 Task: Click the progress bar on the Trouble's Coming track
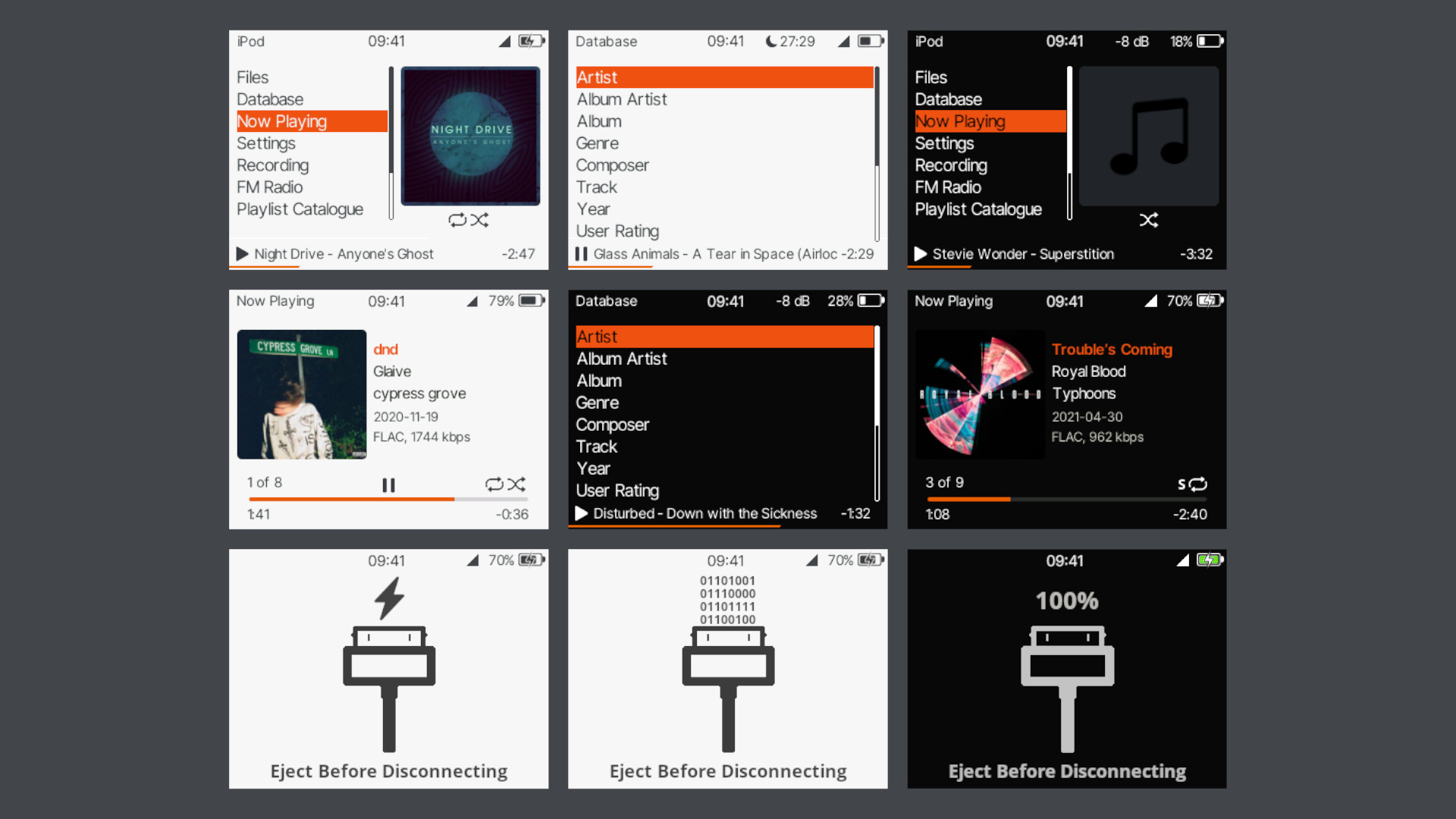click(1066, 499)
